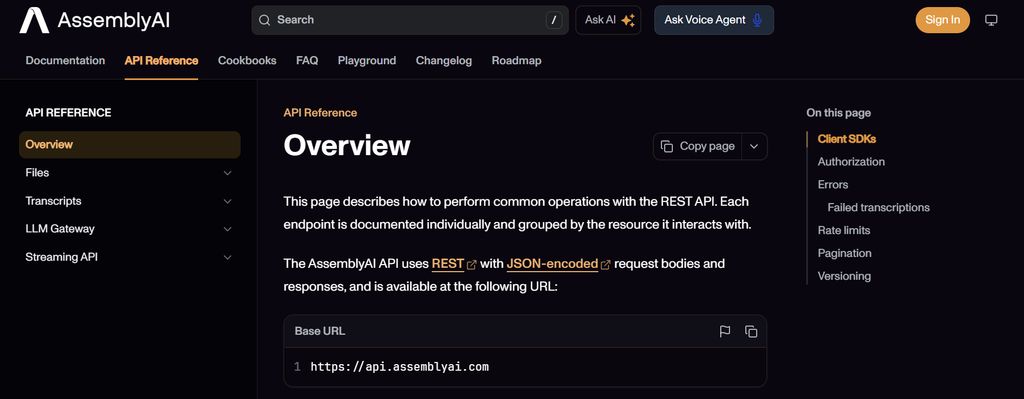
Task: Click the Copy page button
Action: pos(698,146)
